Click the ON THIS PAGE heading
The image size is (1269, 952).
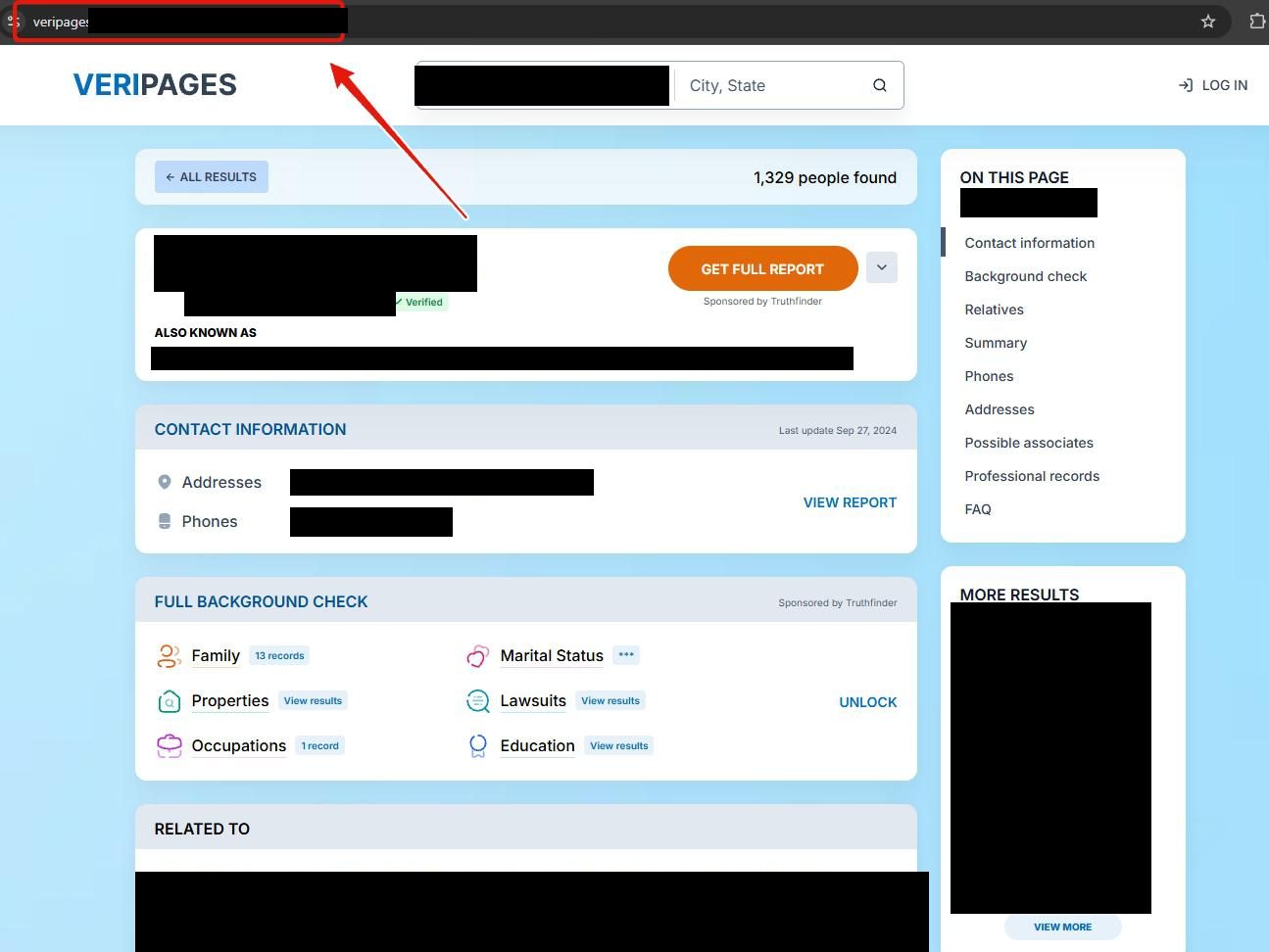click(1014, 177)
